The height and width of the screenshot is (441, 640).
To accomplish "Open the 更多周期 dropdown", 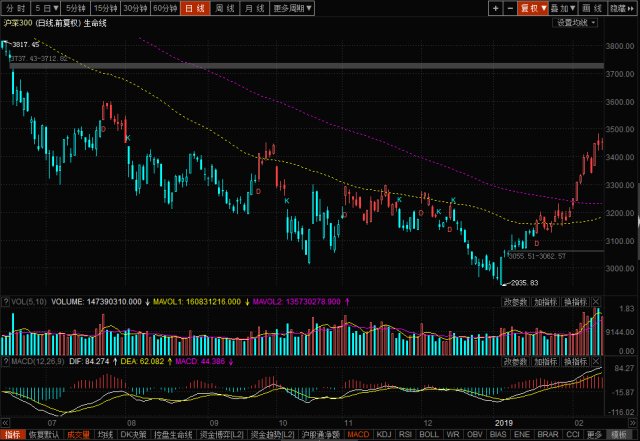I will [x=292, y=8].
